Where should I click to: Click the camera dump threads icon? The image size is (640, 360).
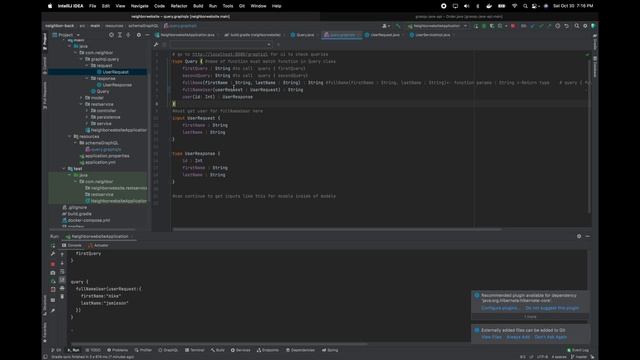pos(53,273)
